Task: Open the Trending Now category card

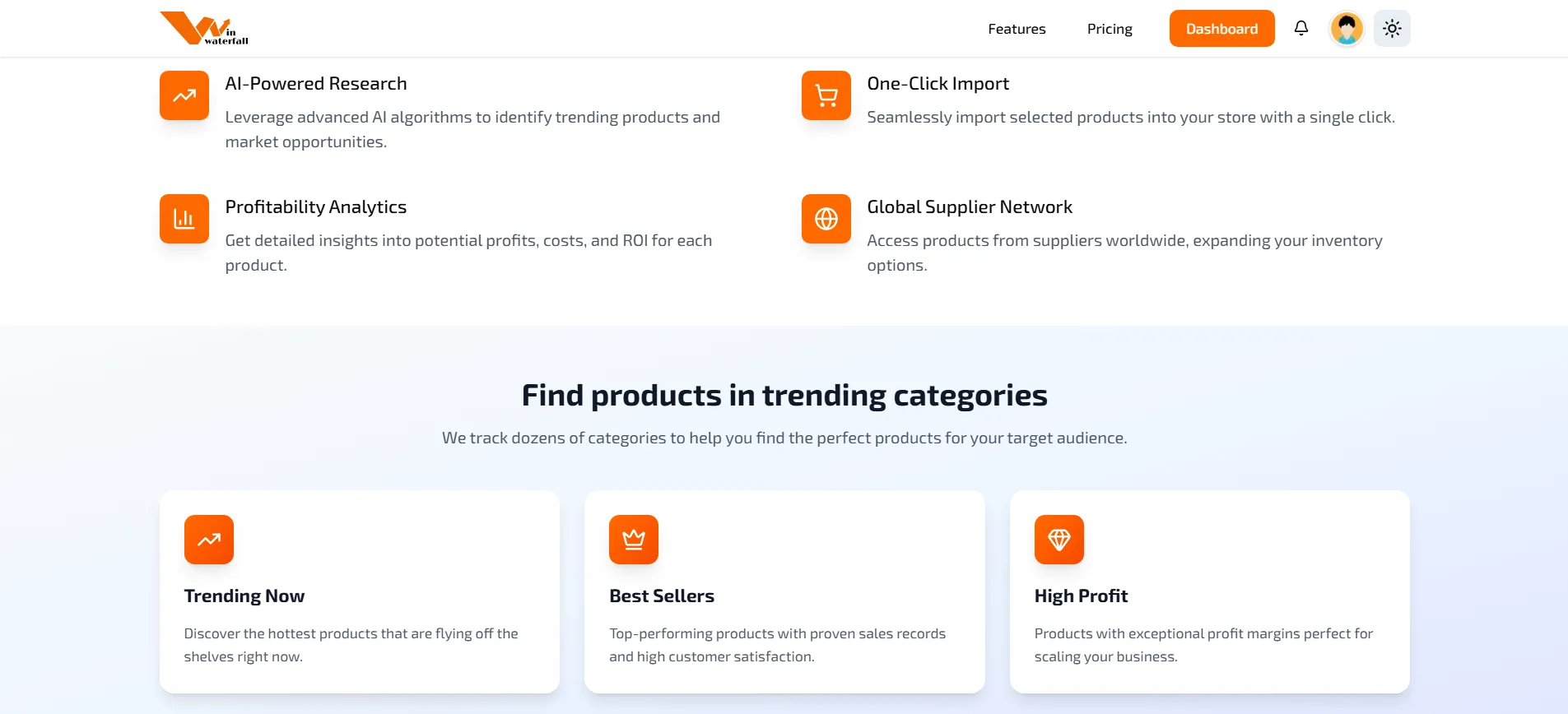Action: point(360,591)
